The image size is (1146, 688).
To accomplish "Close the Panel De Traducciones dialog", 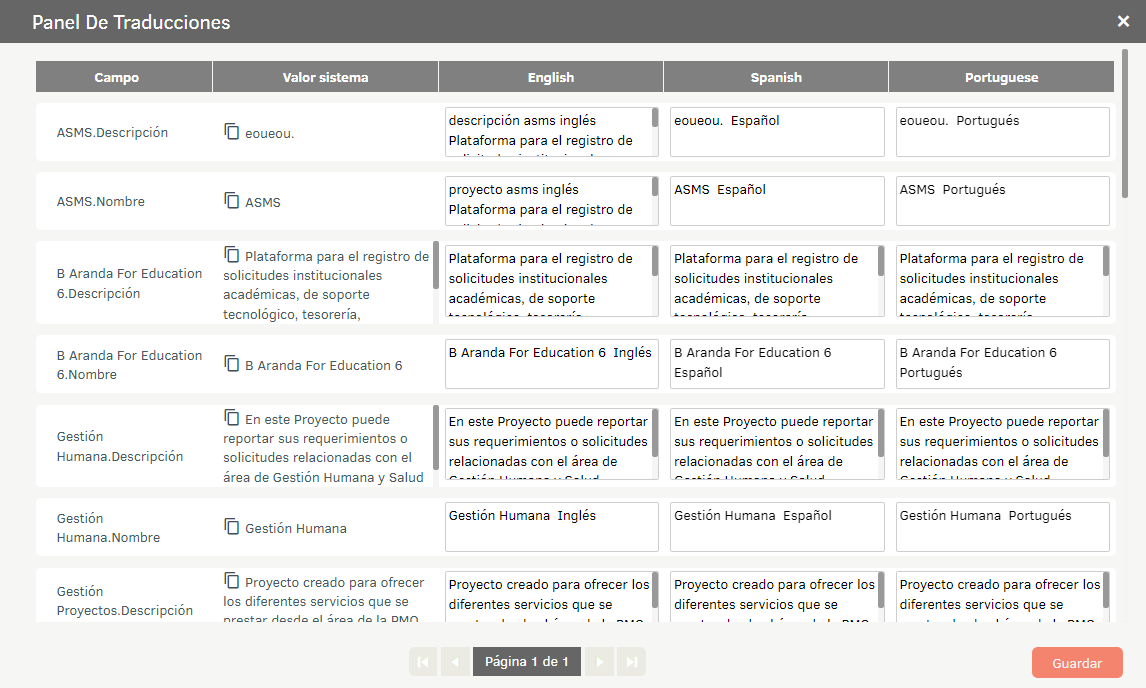I will pyautogui.click(x=1123, y=21).
